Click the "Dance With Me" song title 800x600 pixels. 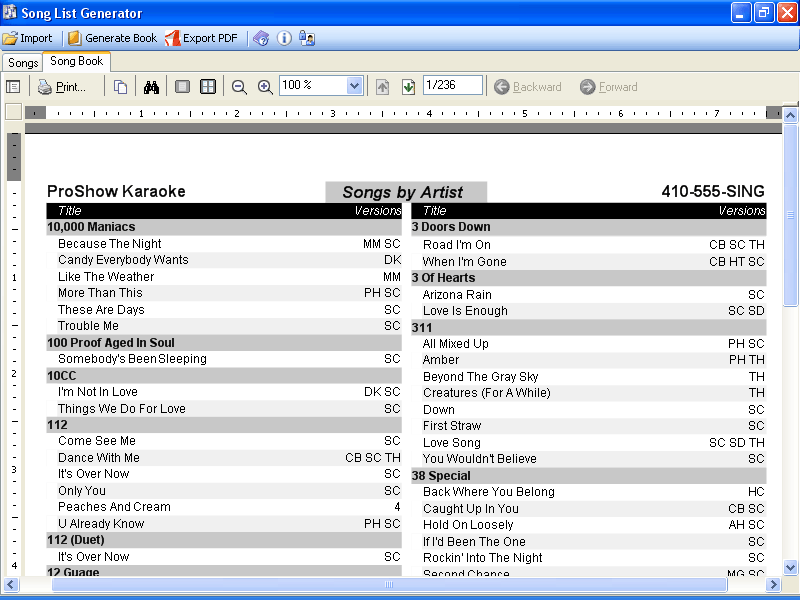[99, 458]
